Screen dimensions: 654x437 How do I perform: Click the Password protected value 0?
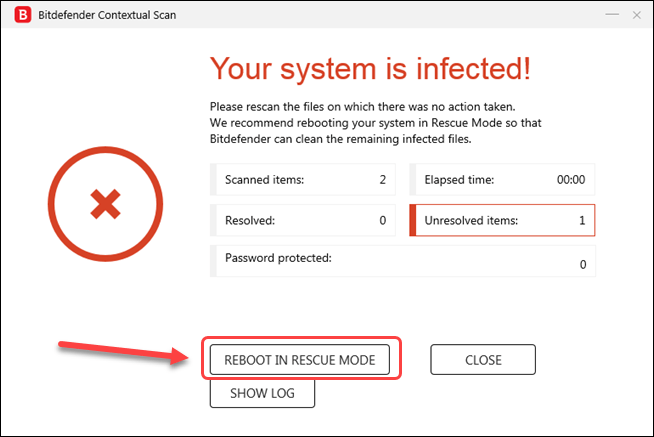click(x=583, y=264)
